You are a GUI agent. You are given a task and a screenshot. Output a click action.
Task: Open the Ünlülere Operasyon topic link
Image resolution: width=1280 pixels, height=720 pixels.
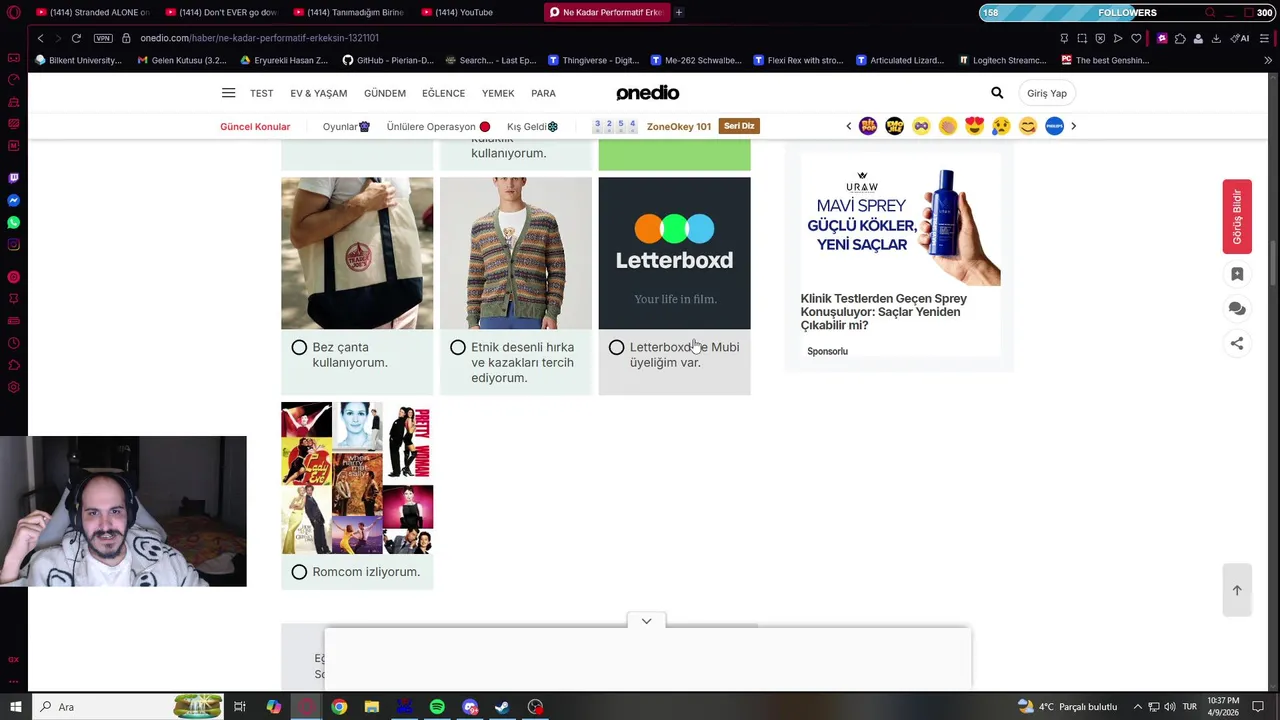(x=438, y=127)
